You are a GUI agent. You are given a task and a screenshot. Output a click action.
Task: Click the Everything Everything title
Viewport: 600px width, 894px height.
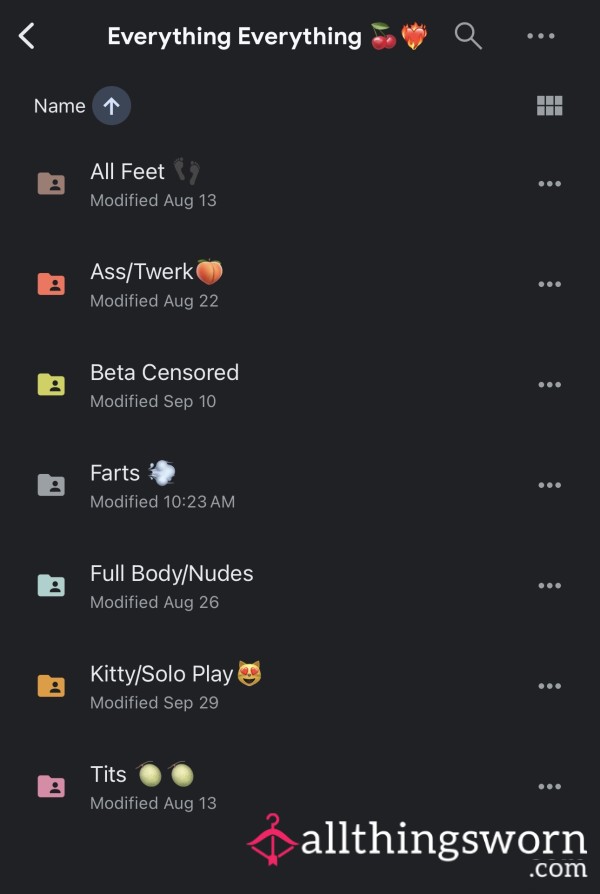(x=234, y=37)
